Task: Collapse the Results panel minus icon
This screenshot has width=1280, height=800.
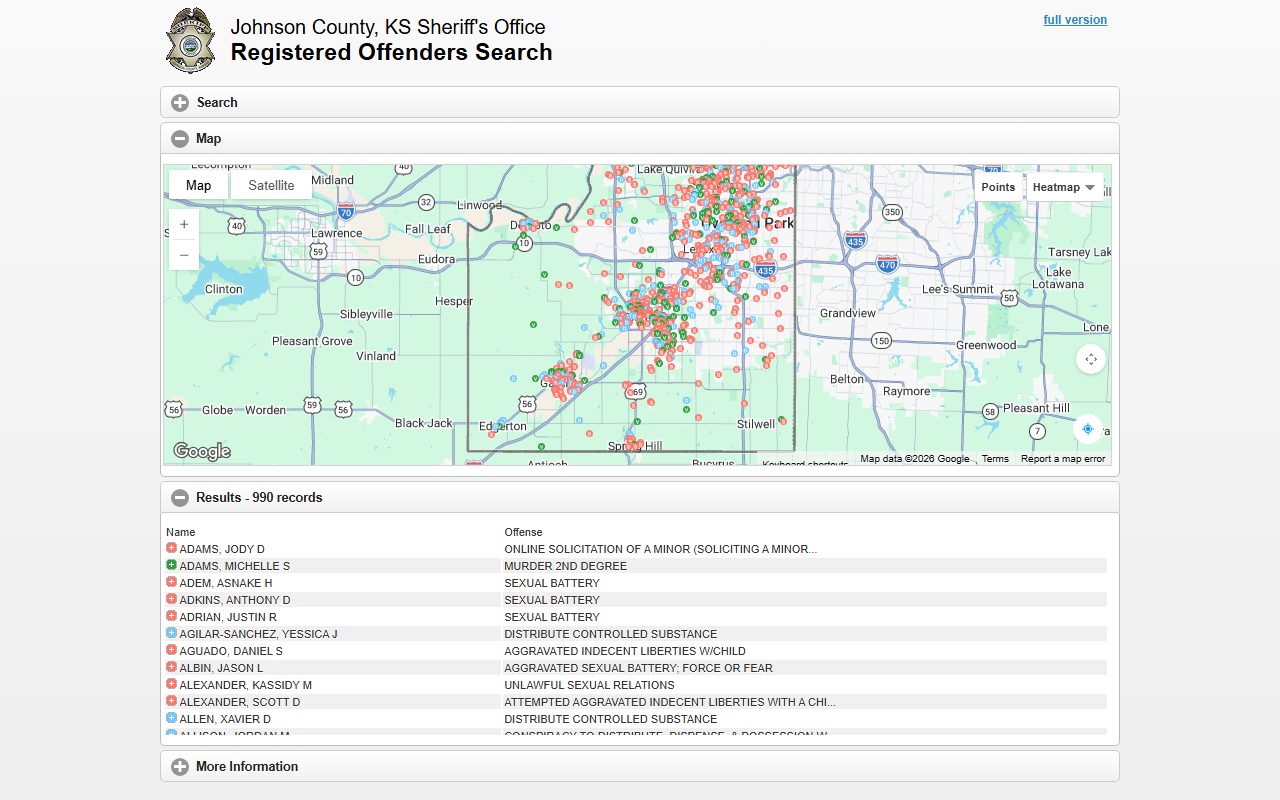Action: point(180,497)
